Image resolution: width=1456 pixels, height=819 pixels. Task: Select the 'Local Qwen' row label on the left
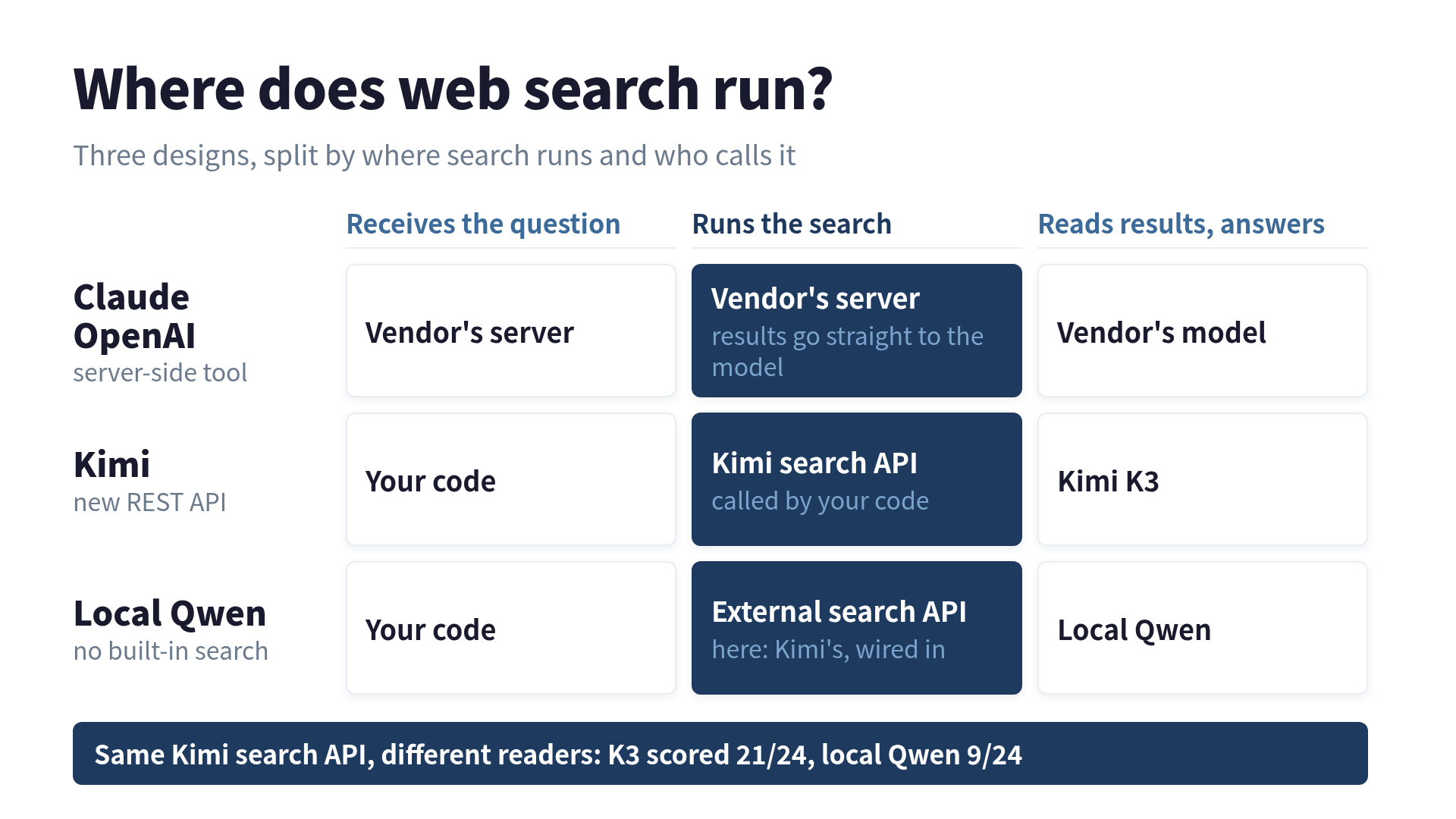pos(170,613)
